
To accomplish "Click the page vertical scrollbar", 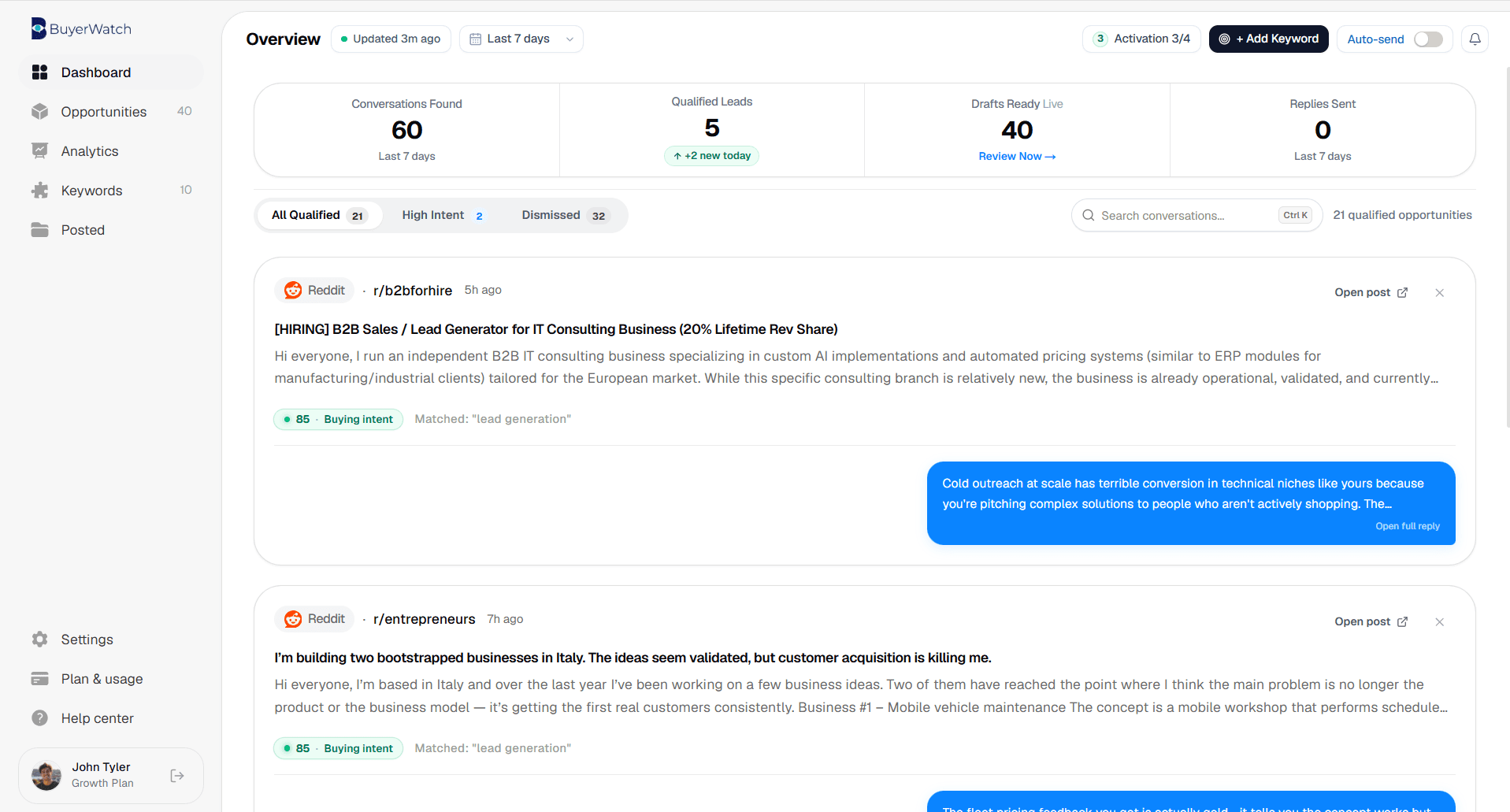I will click(x=1507, y=246).
